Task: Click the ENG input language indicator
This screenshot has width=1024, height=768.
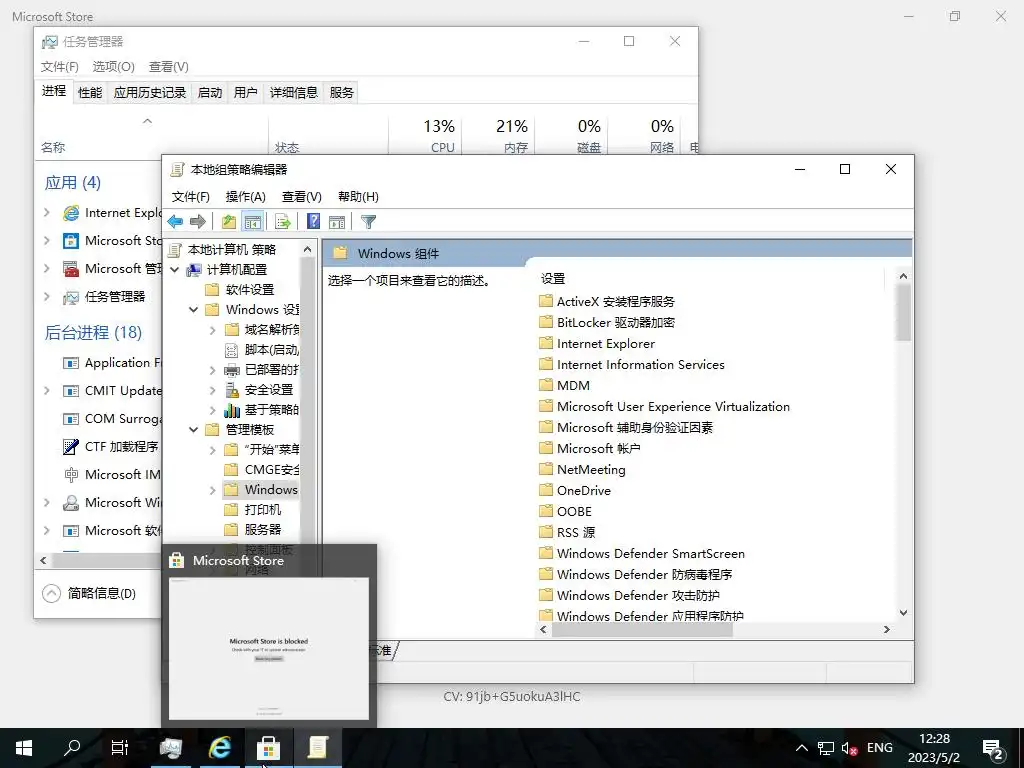Action: tap(880, 748)
